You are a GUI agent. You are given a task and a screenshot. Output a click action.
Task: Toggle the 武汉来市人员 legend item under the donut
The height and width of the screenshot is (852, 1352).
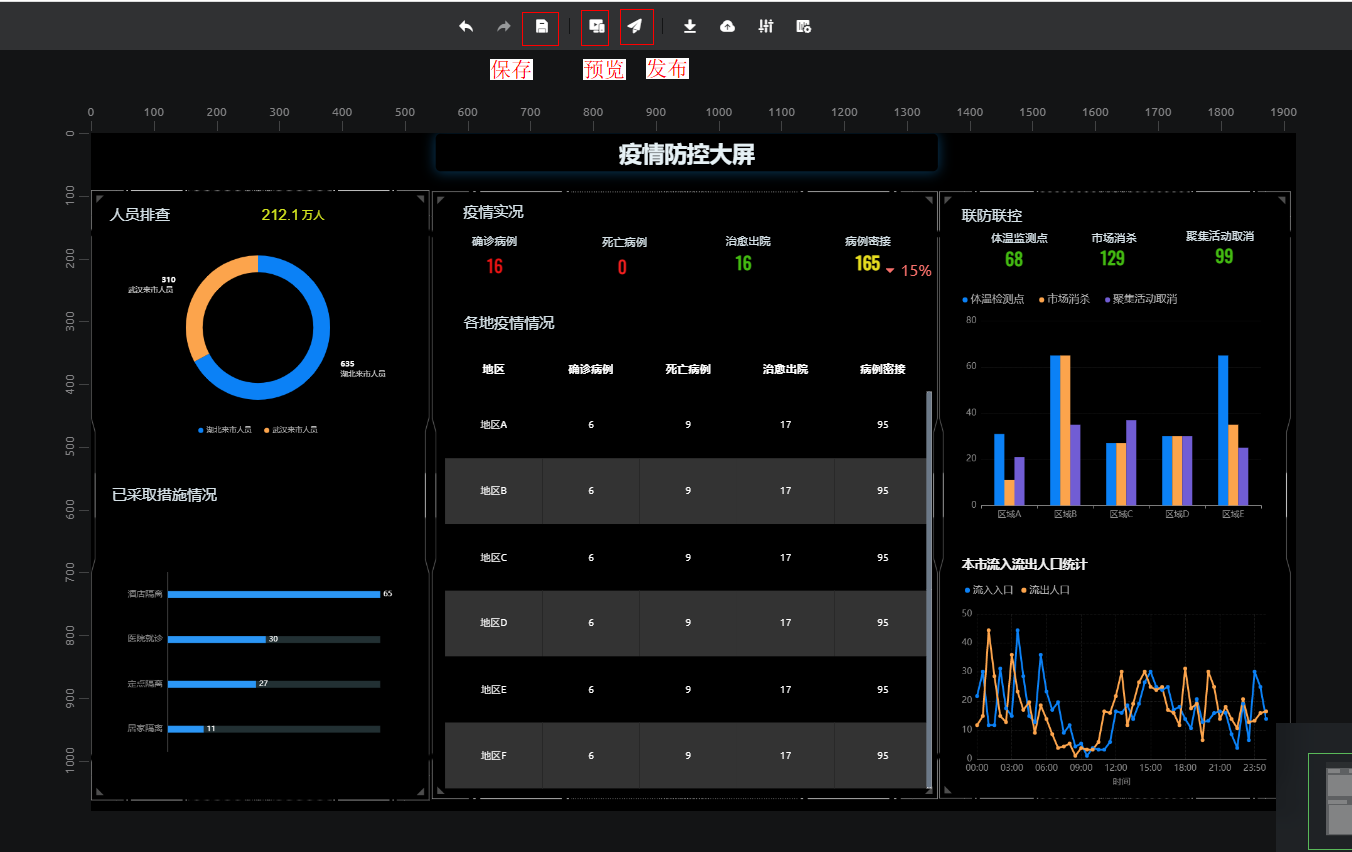click(x=291, y=430)
